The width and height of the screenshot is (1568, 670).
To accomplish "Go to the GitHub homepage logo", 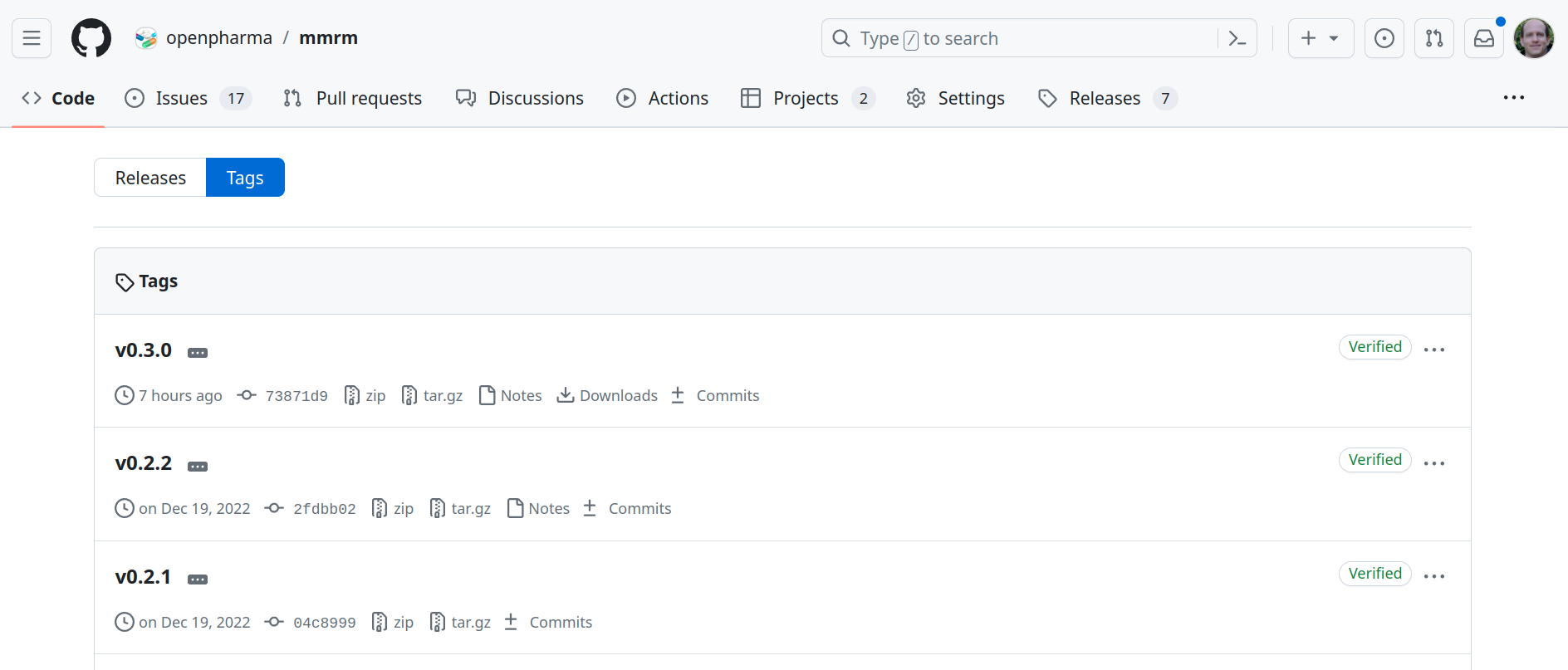I will click(91, 38).
